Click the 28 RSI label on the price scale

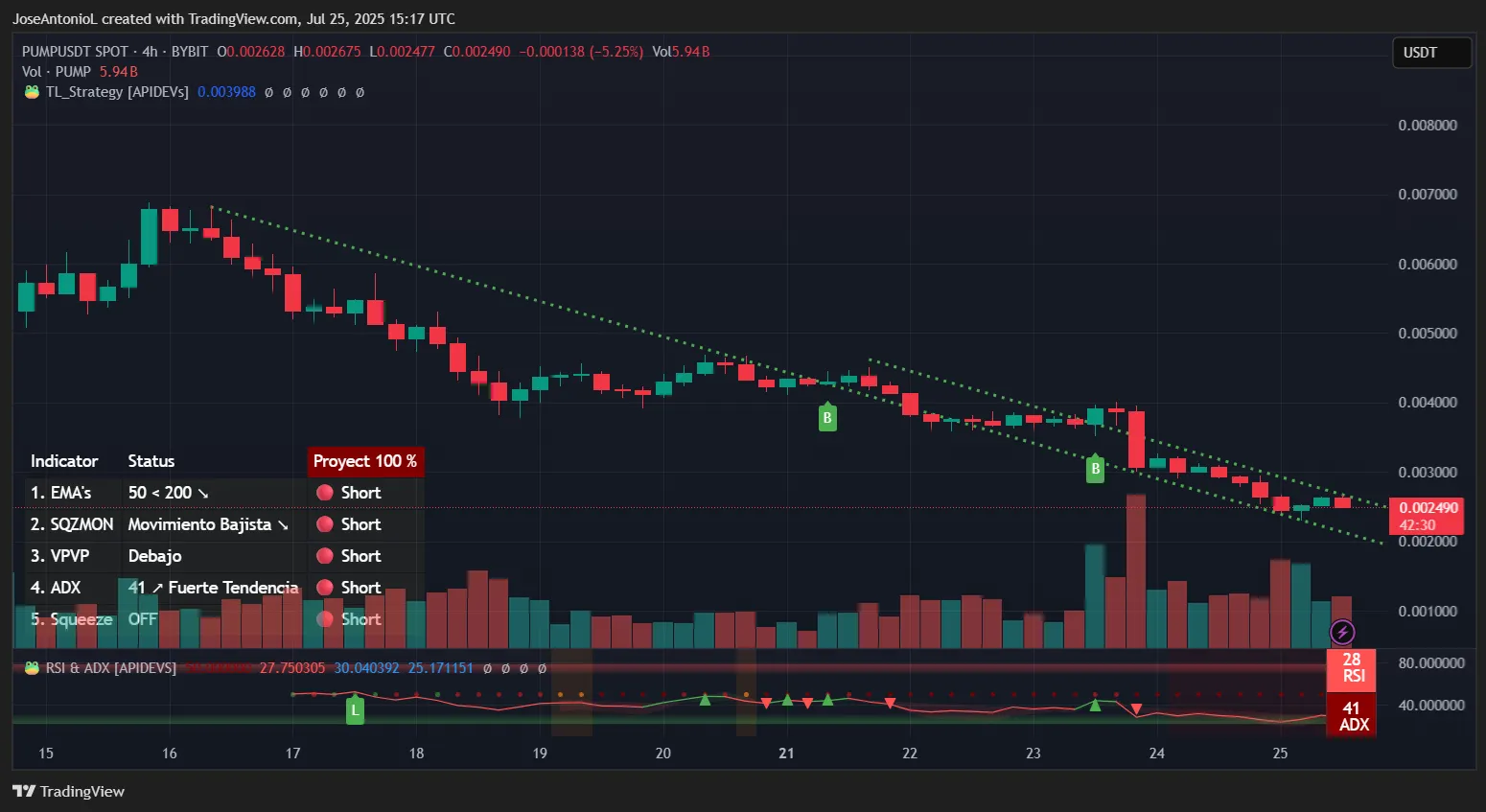1351,670
